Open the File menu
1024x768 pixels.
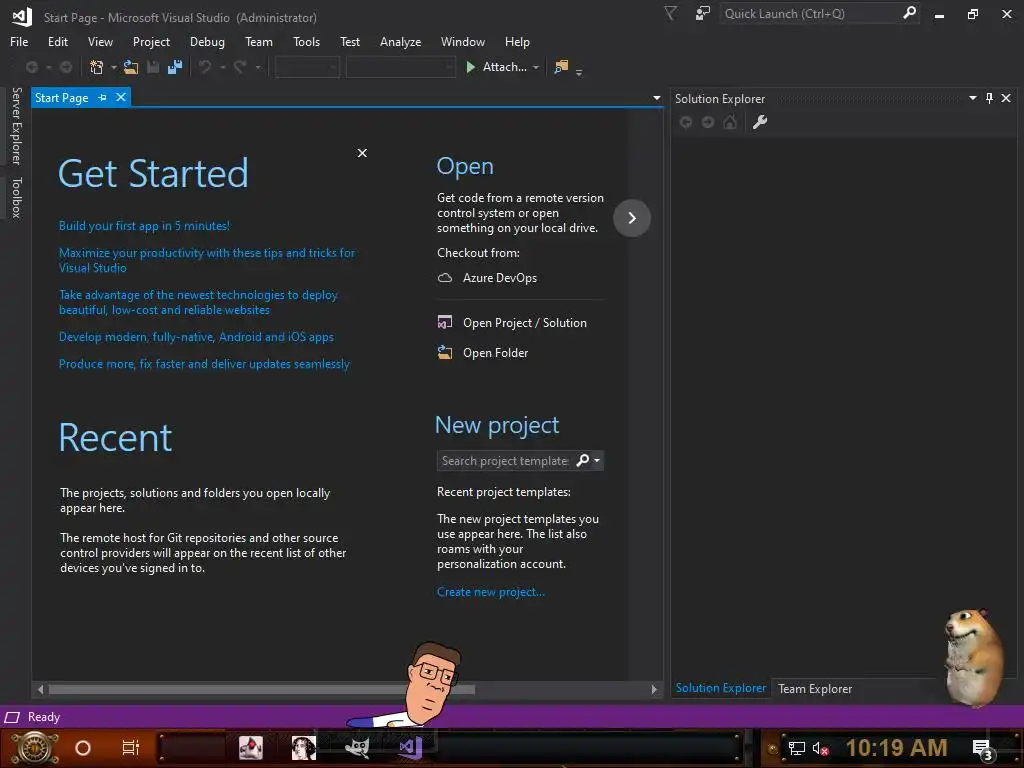pyautogui.click(x=19, y=42)
